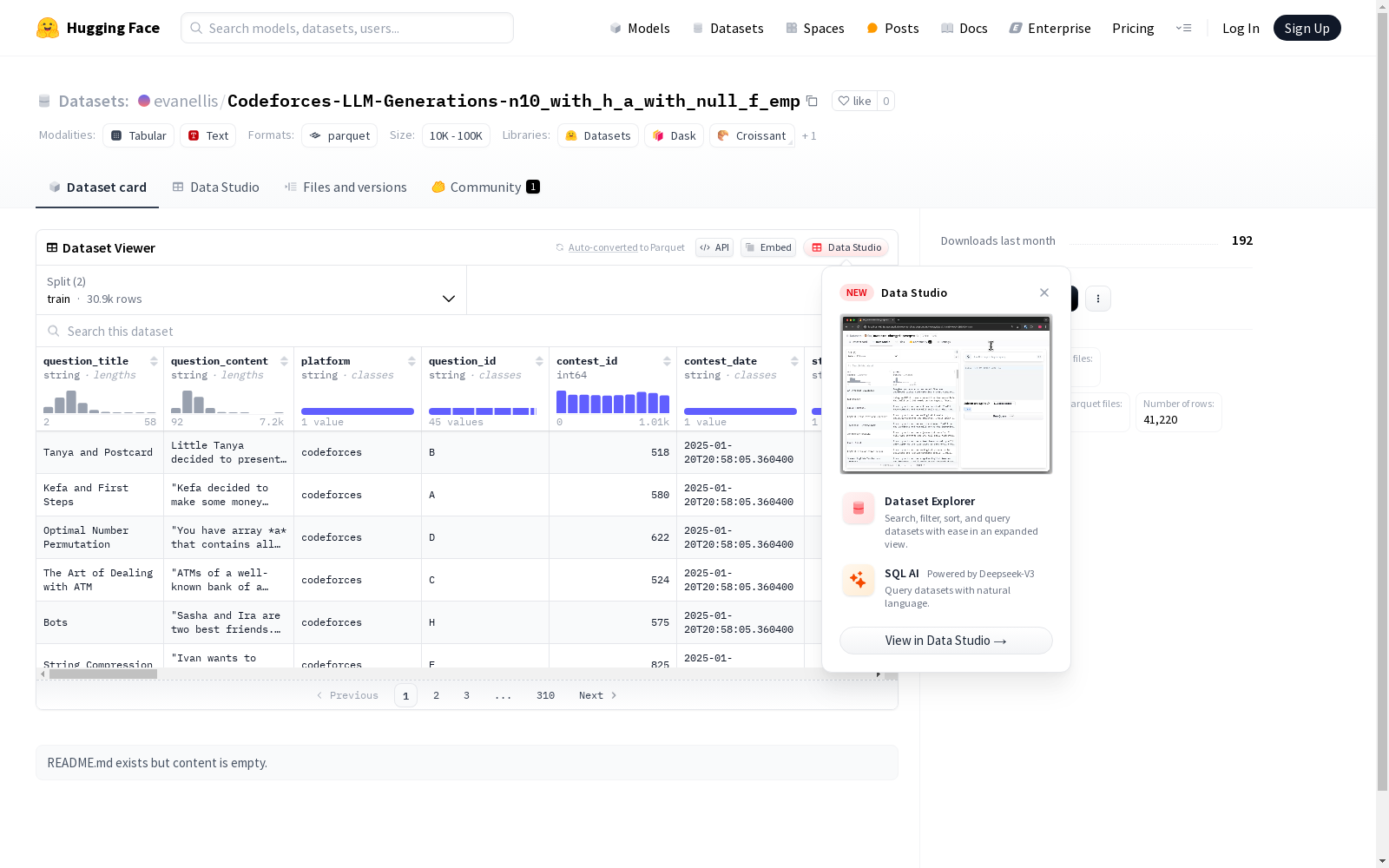Click the Datasets library tag
Screen dimensions: 1389x868
598,135
